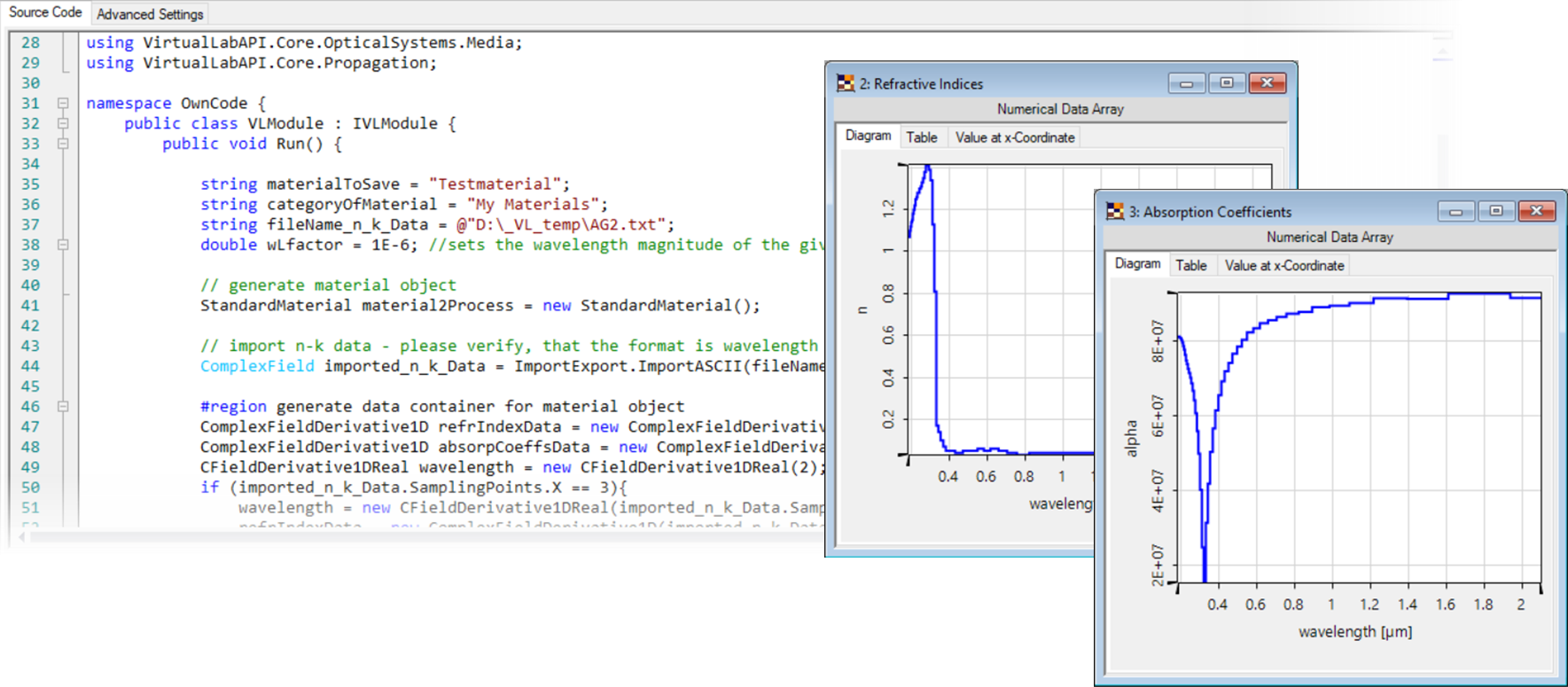Click the Refractive Indices window icon
The height and width of the screenshot is (687, 1568).
coord(846,83)
